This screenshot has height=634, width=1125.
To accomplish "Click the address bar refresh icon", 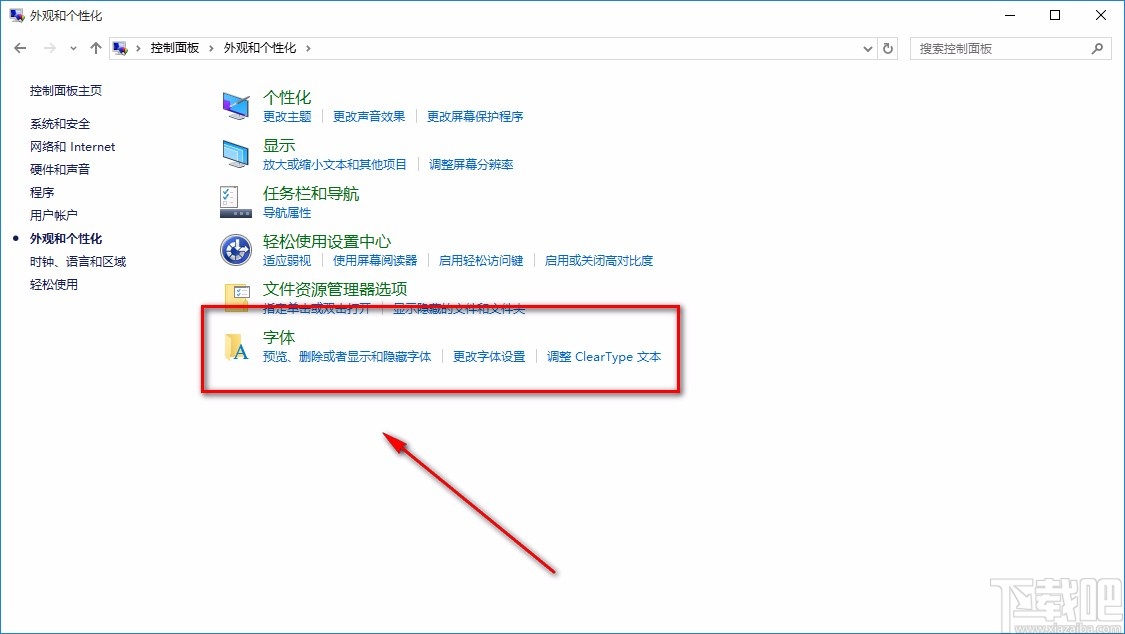I will (888, 47).
